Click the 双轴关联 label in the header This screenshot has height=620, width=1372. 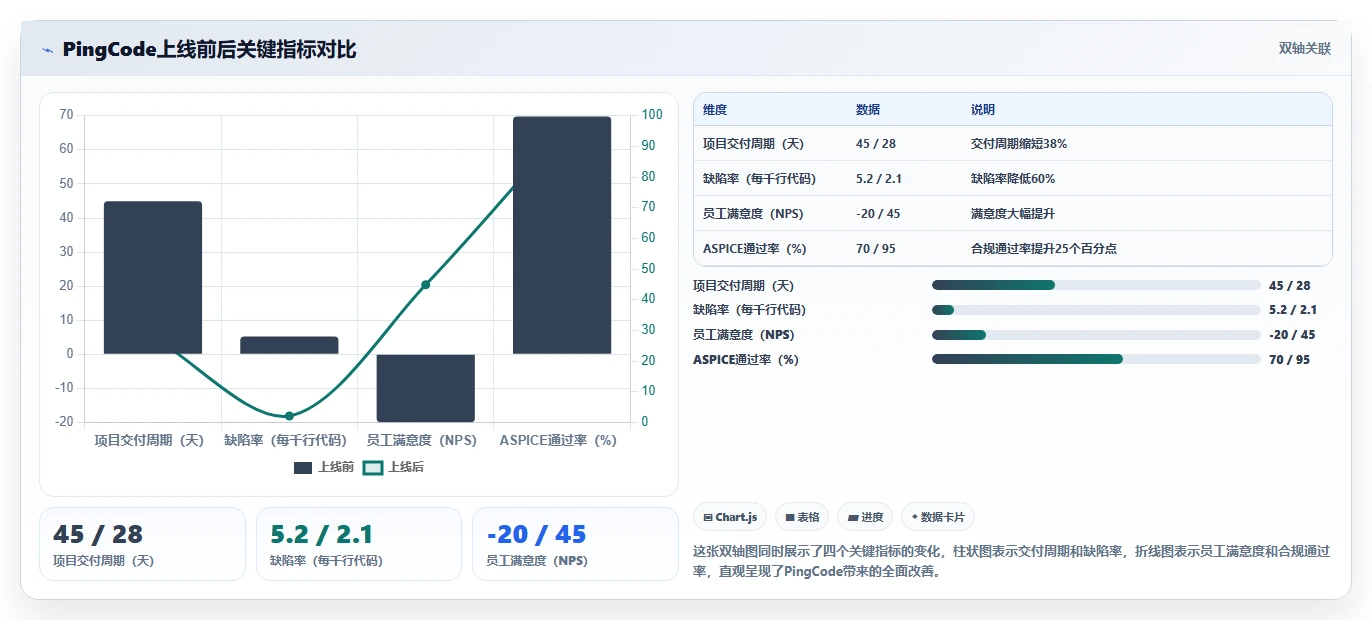click(x=1305, y=49)
